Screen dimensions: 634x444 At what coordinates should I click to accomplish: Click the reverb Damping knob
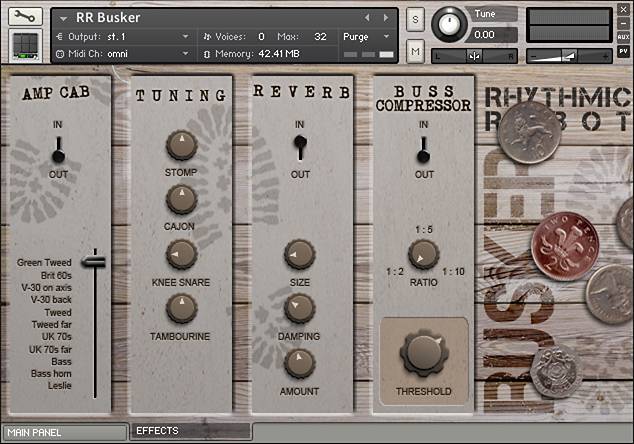(300, 308)
